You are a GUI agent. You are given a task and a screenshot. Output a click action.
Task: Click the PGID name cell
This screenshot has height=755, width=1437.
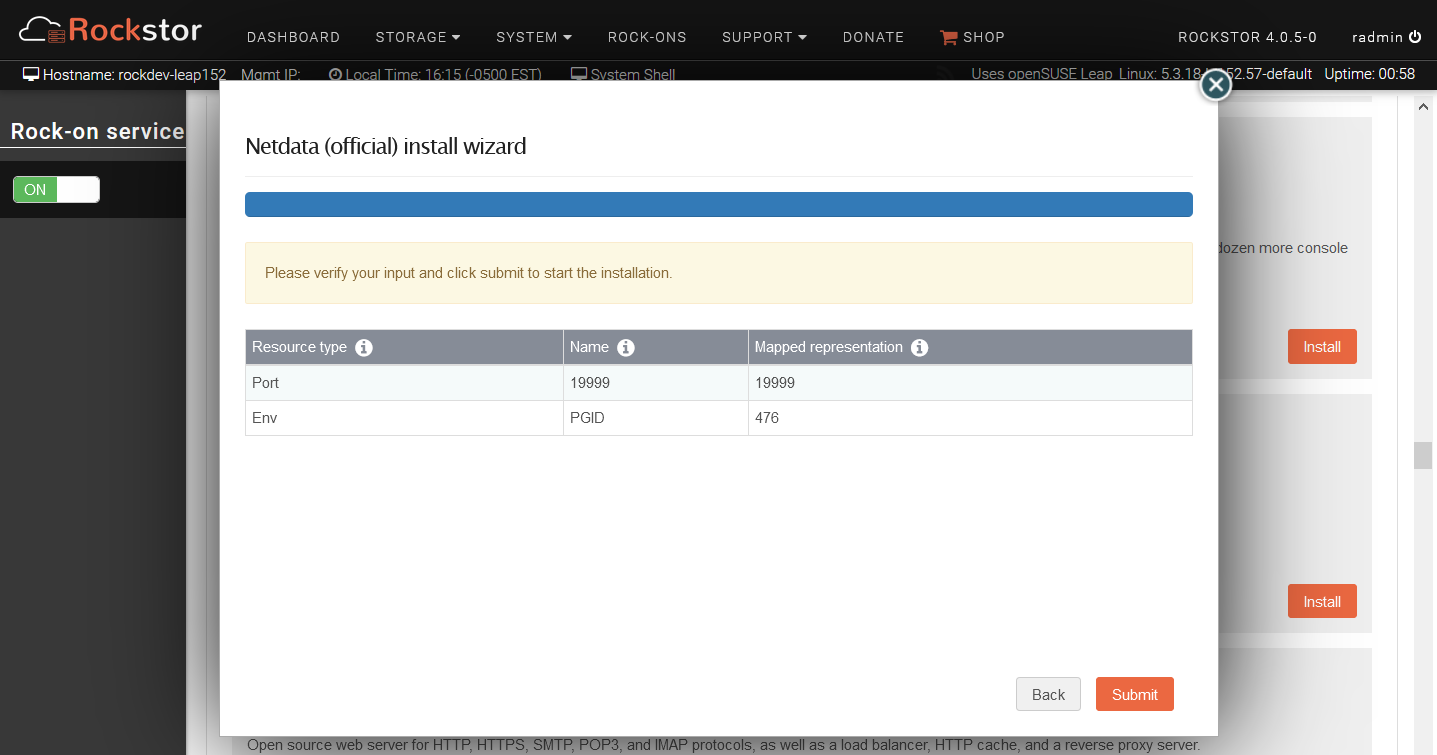point(656,418)
